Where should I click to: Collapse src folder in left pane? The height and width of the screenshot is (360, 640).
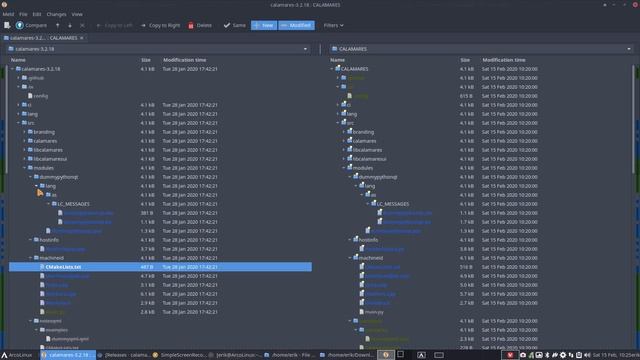[x=18, y=123]
